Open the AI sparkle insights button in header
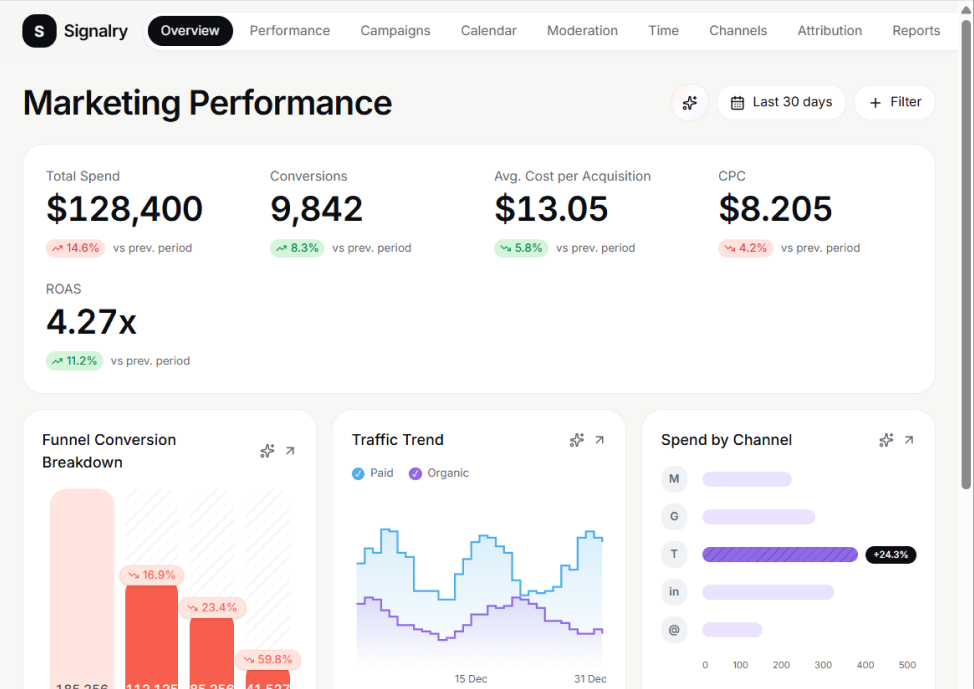Viewport: 974px width, 689px height. (690, 103)
